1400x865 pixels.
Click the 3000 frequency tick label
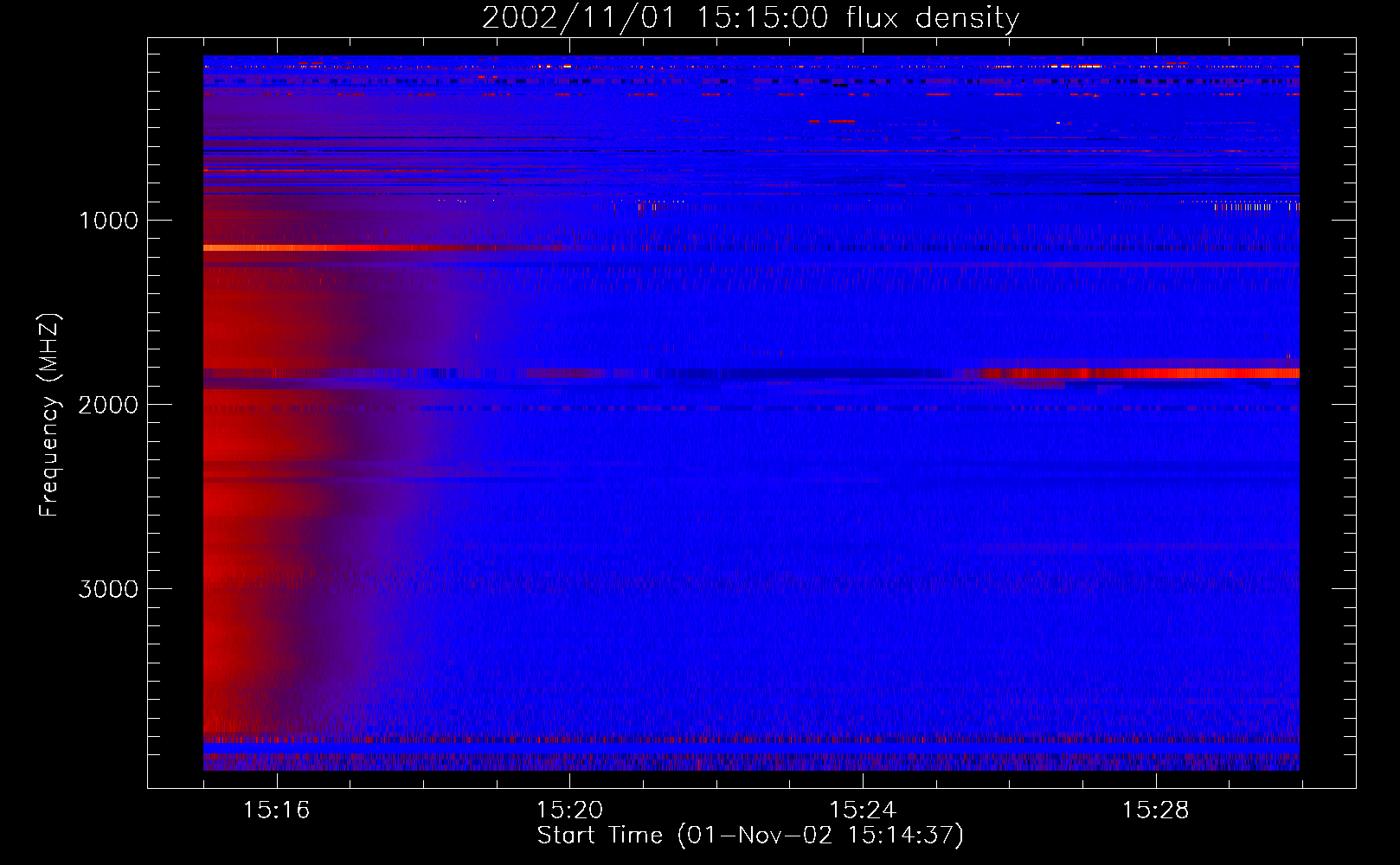(x=108, y=589)
